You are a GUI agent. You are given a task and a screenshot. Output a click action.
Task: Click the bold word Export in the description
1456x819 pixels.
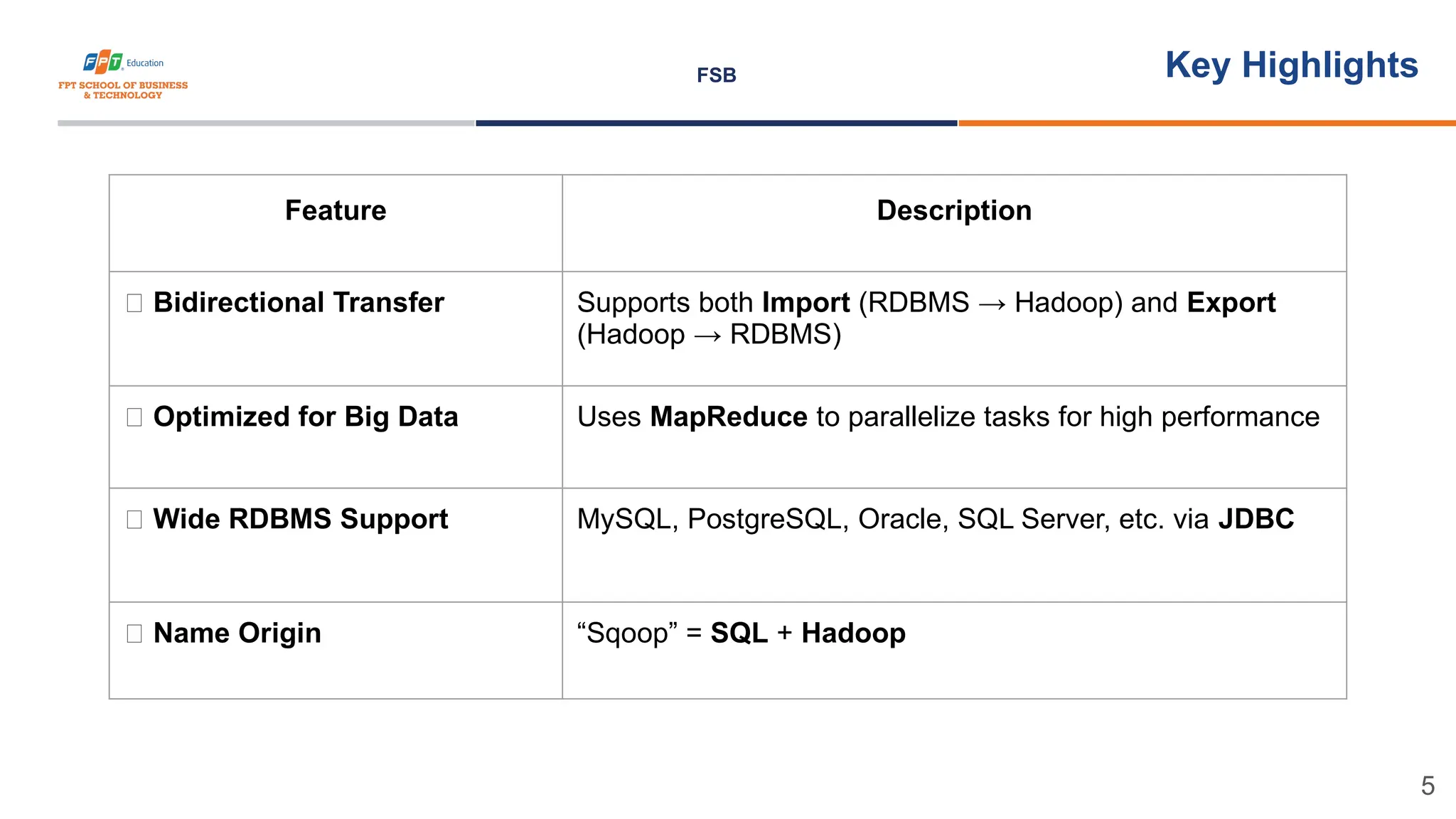coord(1231,303)
